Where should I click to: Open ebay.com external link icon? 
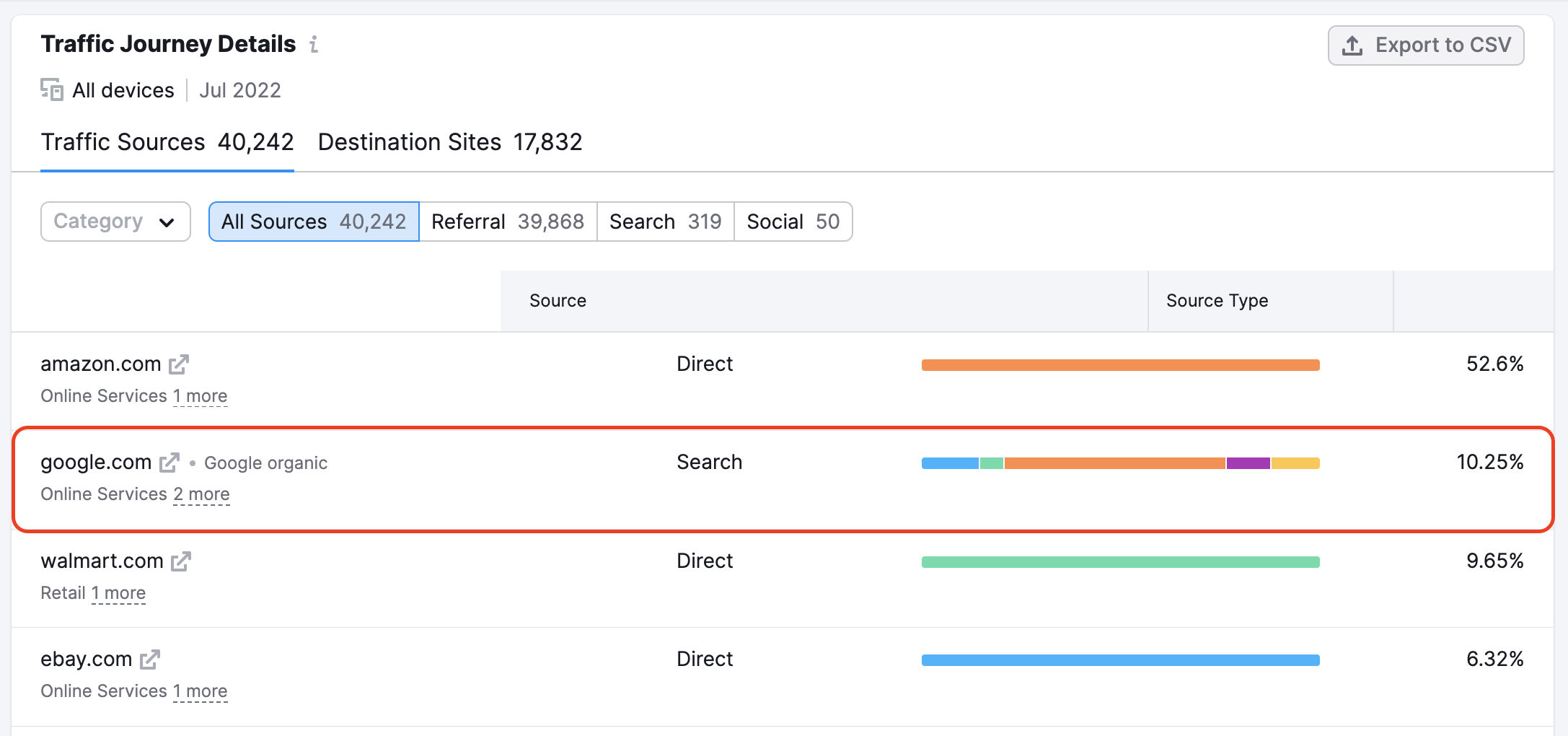pos(150,660)
